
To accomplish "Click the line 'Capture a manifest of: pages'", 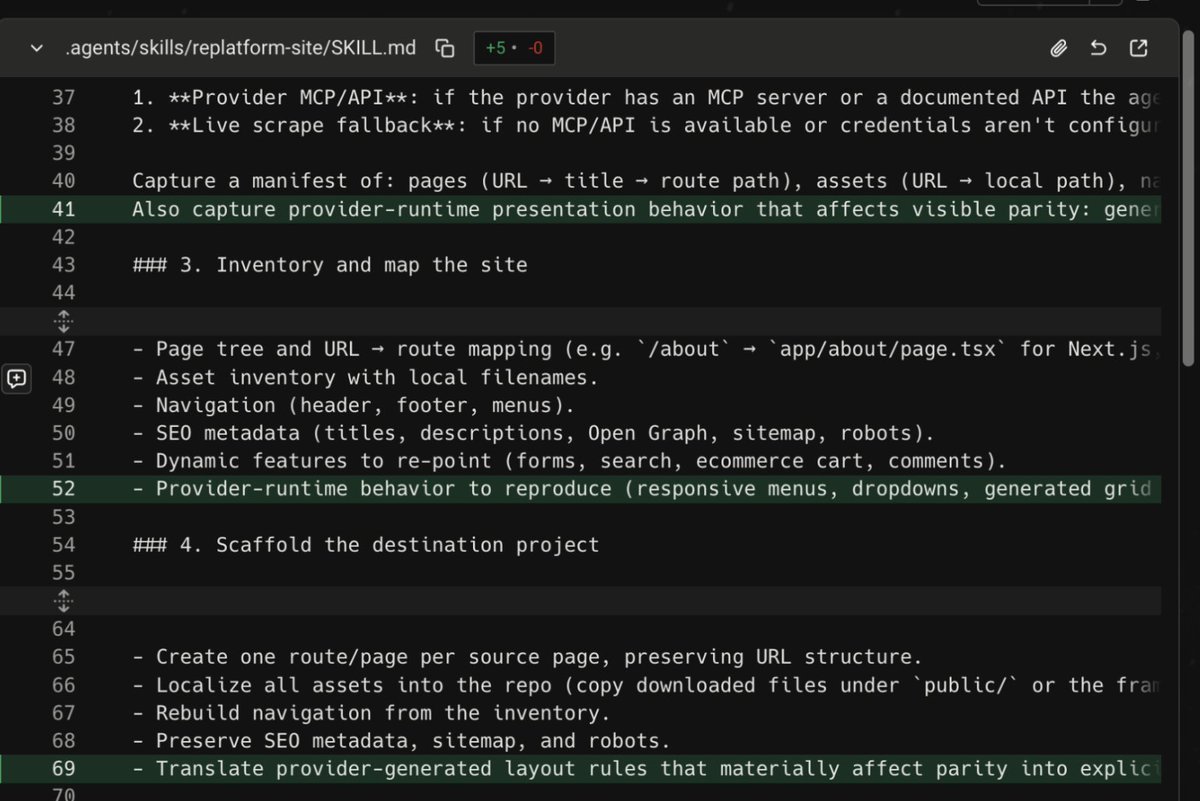I will (646, 181).
